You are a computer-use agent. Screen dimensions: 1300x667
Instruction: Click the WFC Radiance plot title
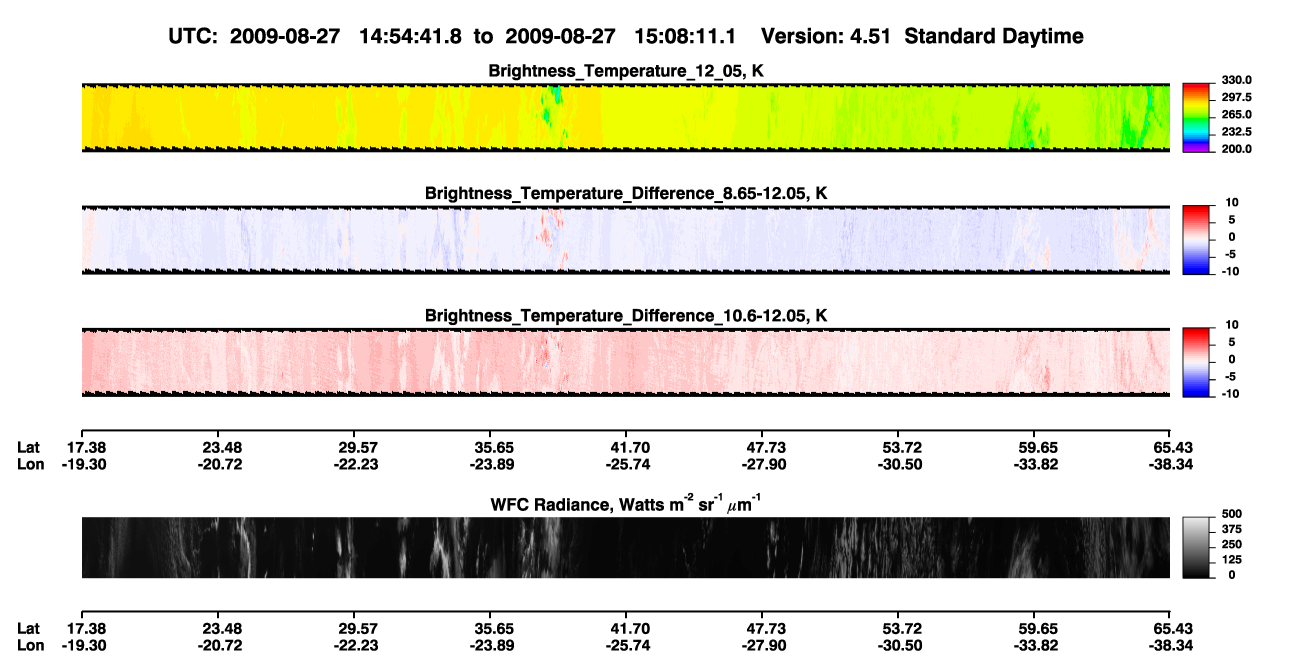[x=626, y=503]
